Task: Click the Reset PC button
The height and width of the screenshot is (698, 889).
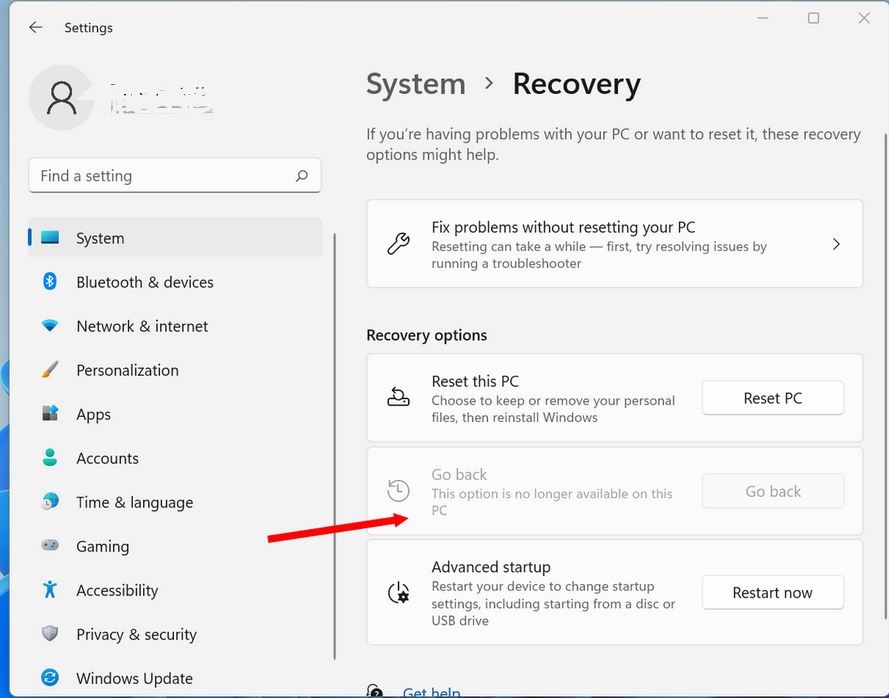Action: (x=773, y=398)
